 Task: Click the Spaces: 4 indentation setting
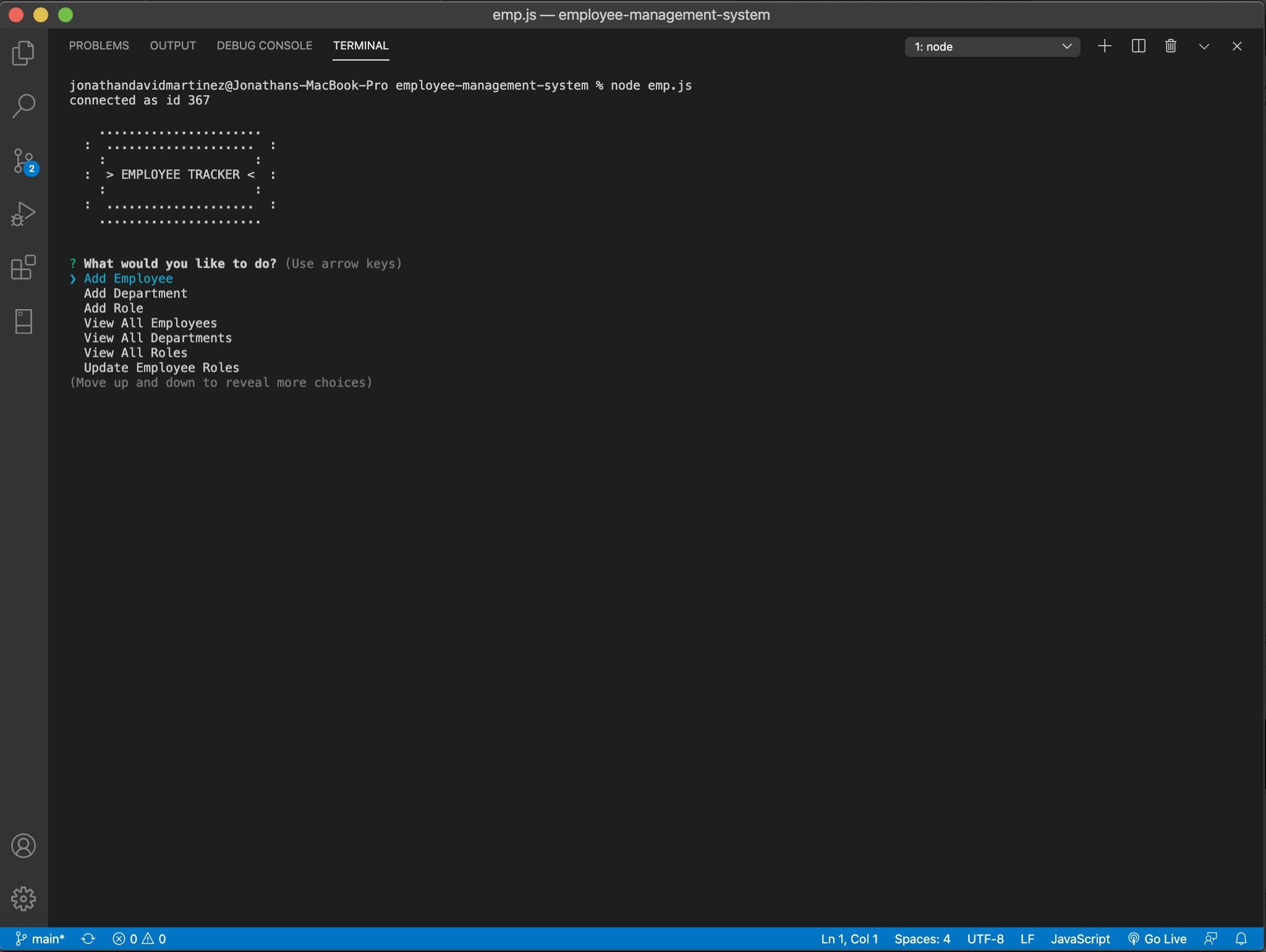[x=922, y=939]
